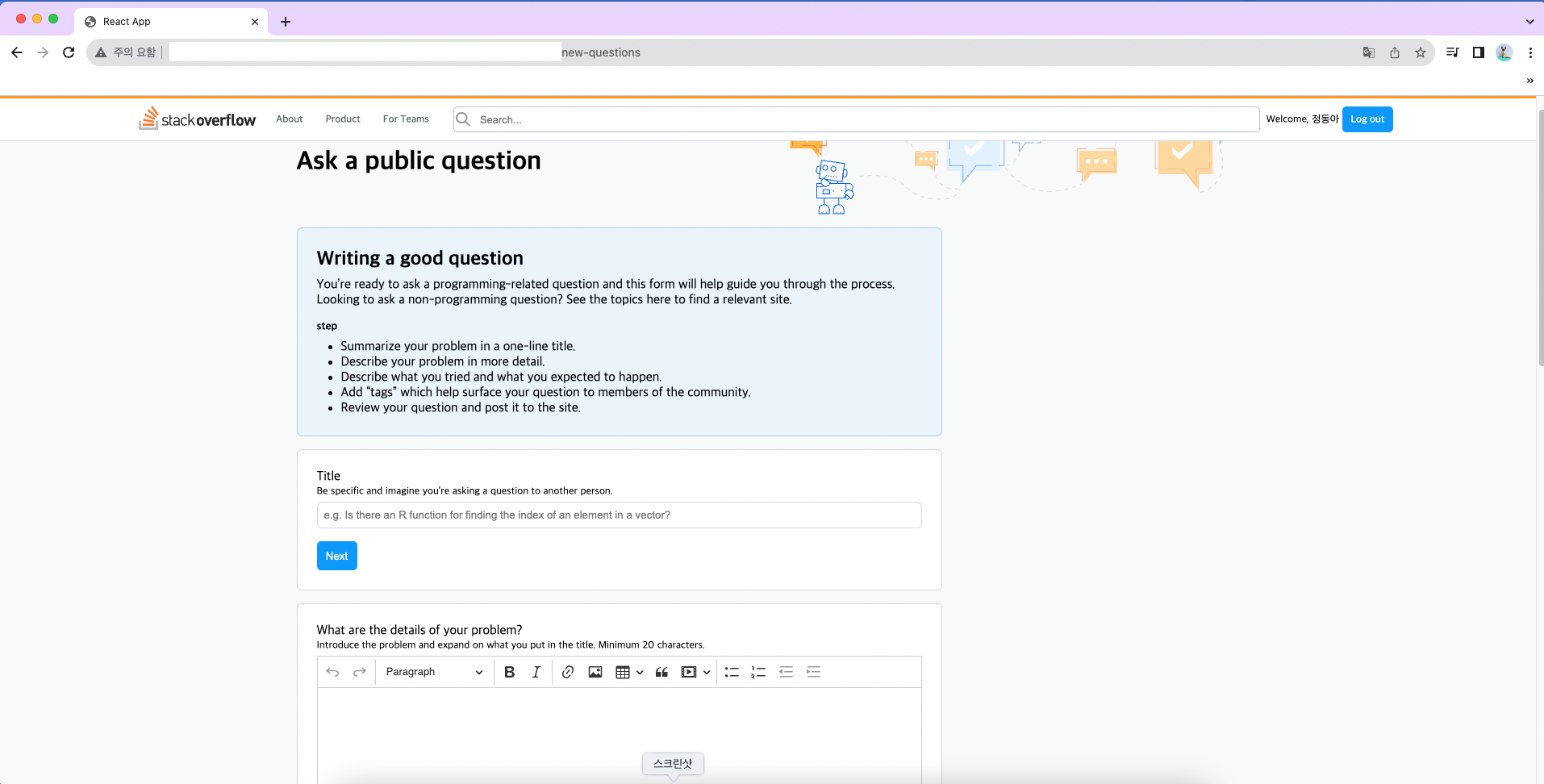Insert a numbered list

point(757,671)
